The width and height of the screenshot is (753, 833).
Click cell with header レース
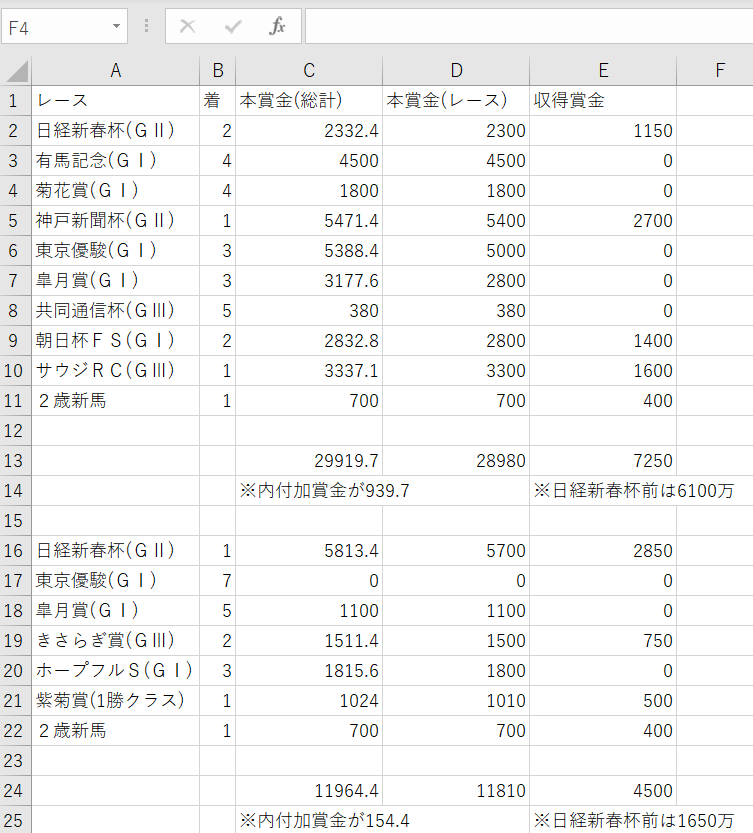pyautogui.click(x=115, y=100)
